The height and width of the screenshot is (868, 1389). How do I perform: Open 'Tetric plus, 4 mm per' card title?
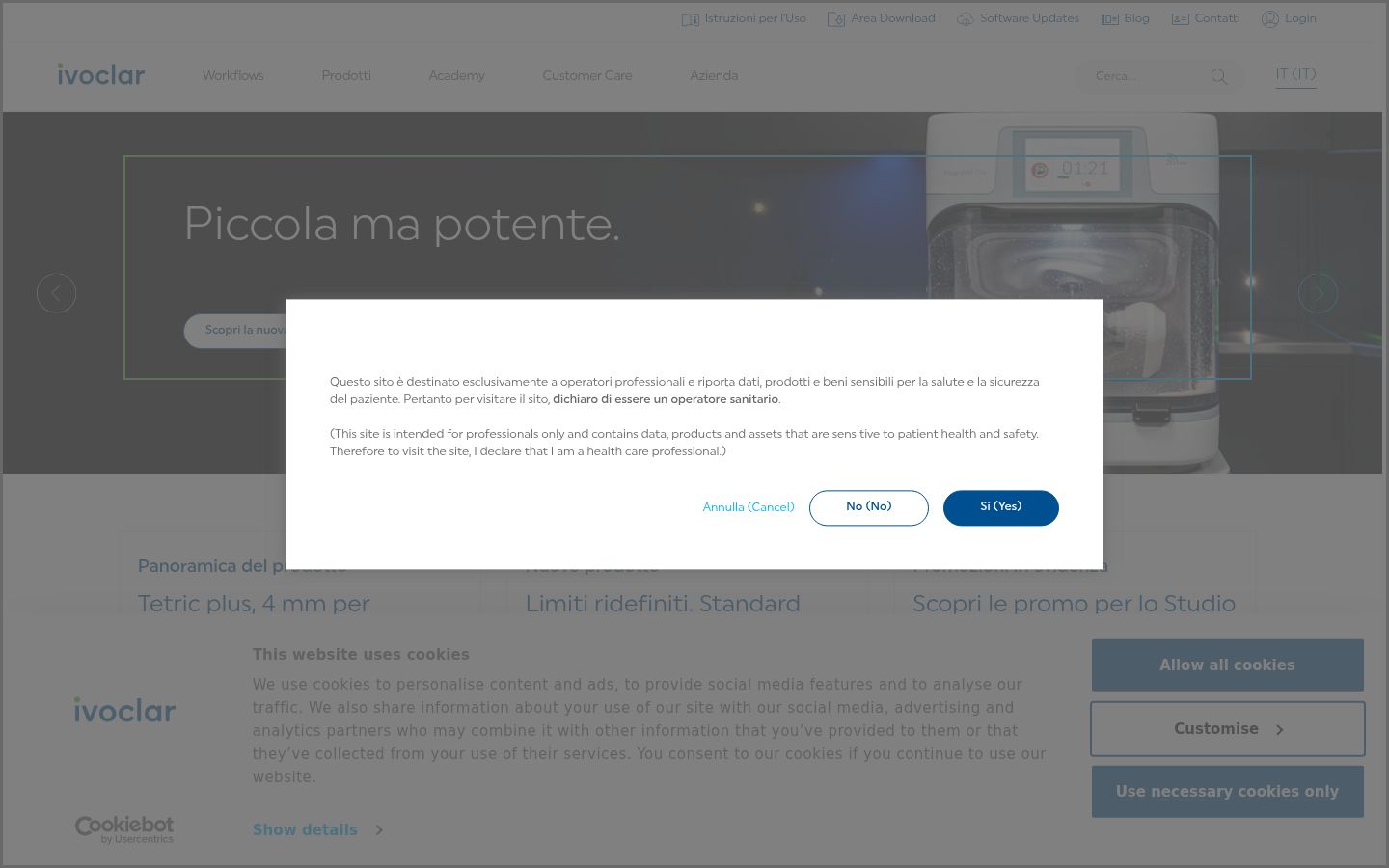pos(254,604)
